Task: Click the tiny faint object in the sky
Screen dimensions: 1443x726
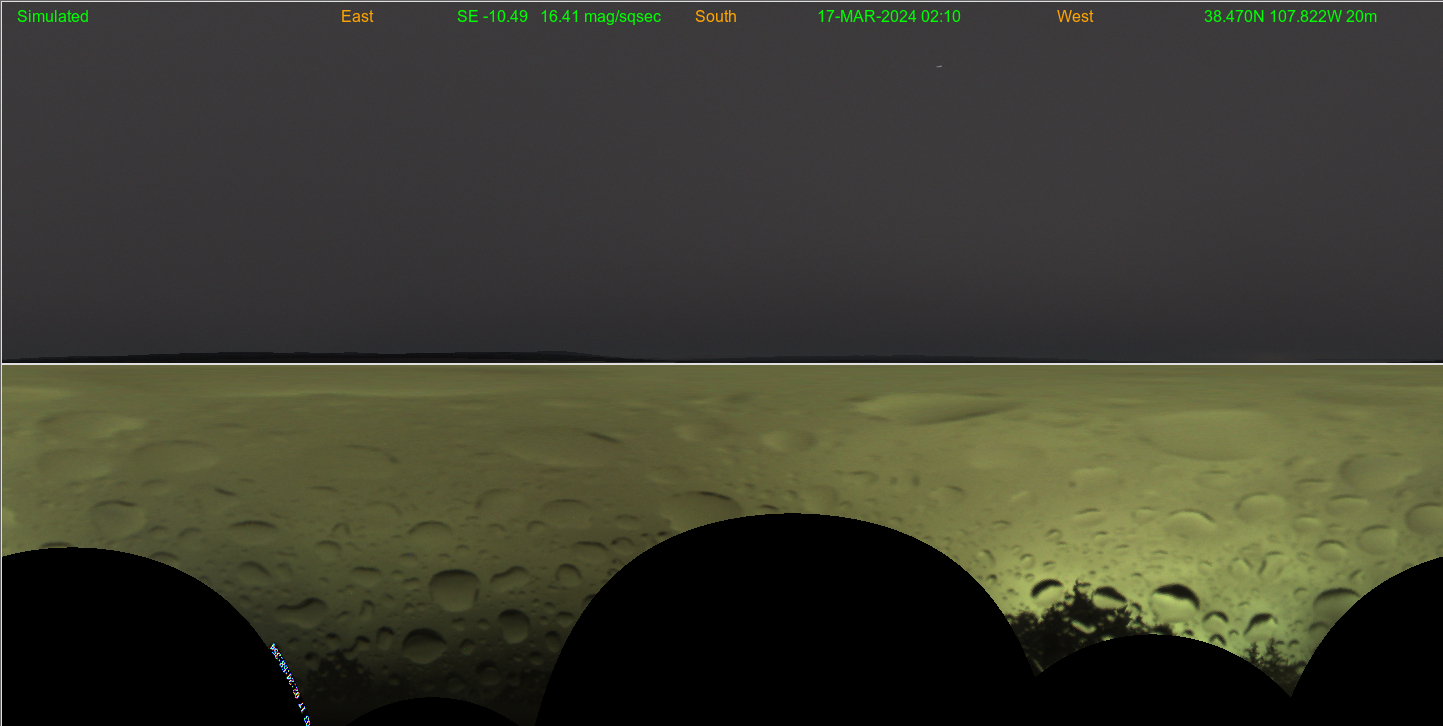Action: [938, 67]
